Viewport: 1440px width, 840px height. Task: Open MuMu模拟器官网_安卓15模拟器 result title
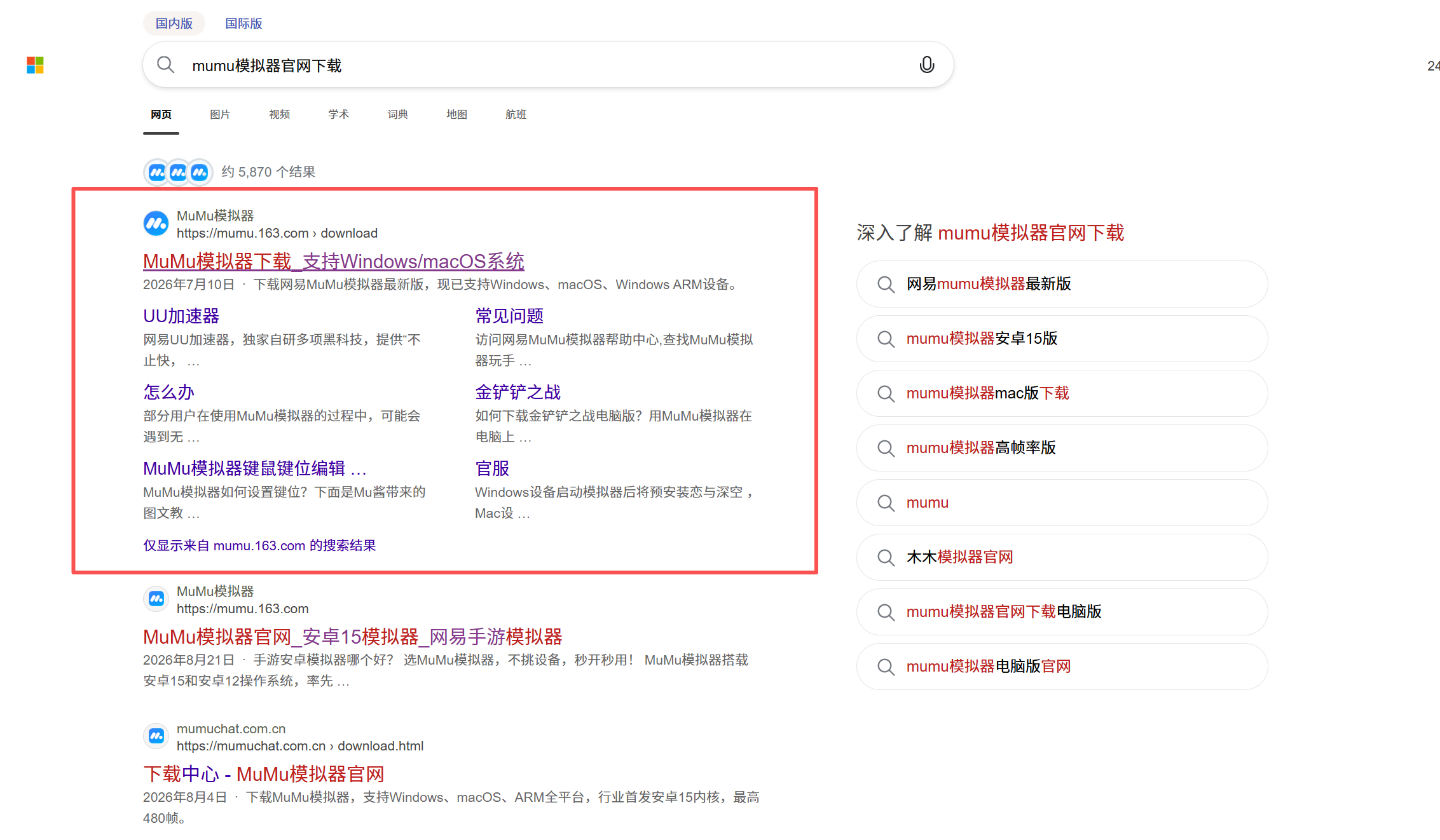pos(353,637)
